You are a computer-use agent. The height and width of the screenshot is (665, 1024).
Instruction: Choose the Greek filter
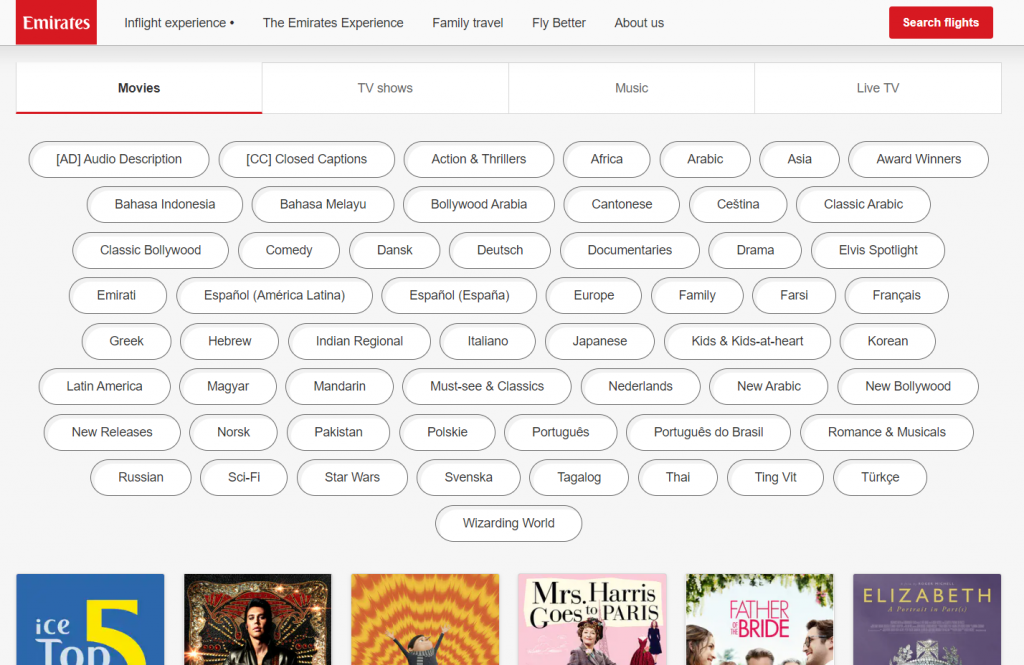pos(127,341)
